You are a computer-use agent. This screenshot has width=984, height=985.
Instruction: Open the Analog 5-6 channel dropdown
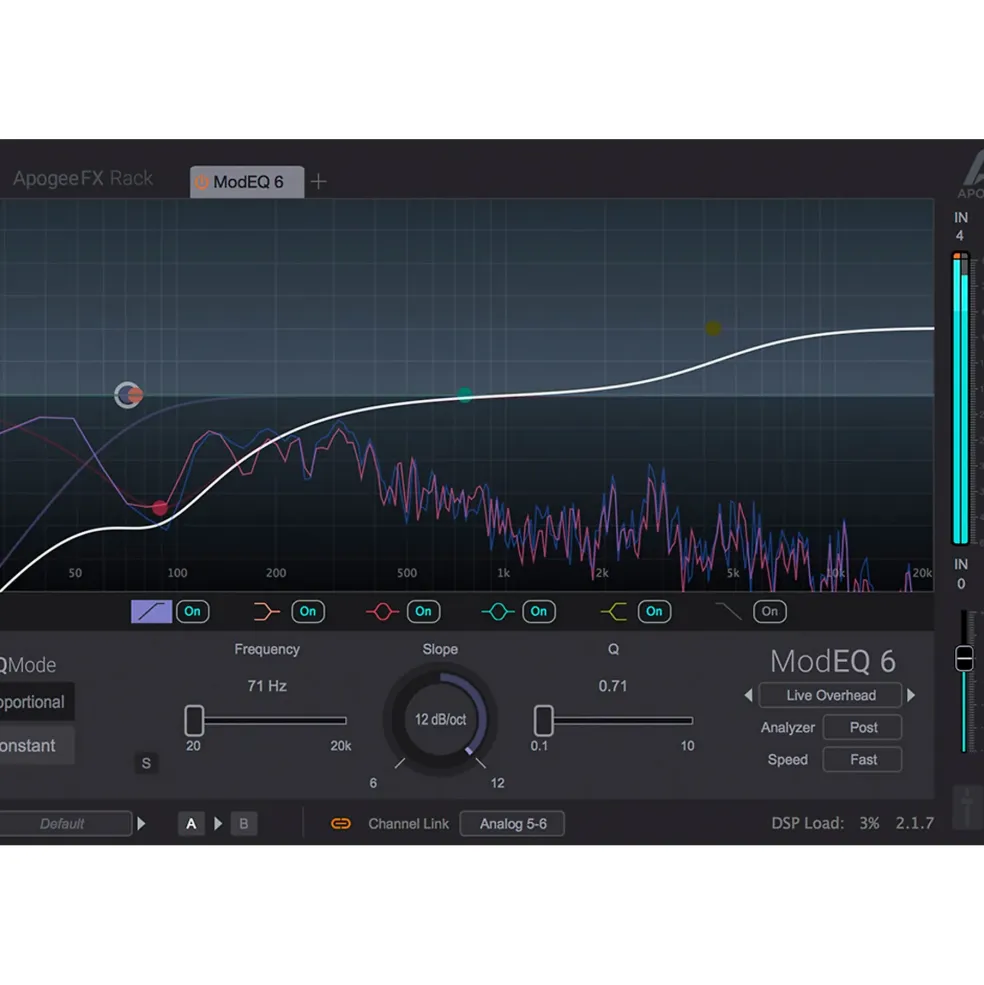[512, 824]
